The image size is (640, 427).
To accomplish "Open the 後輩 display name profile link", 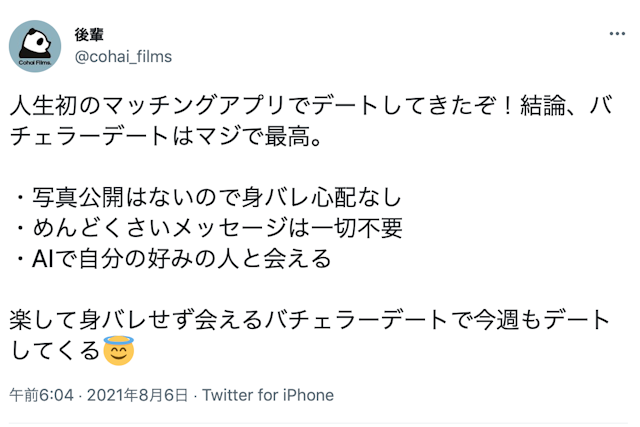I will coord(89,34).
